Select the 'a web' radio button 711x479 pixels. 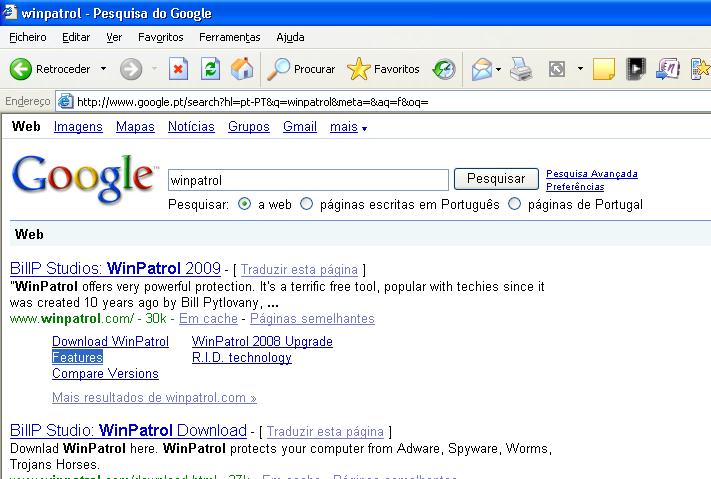244,204
